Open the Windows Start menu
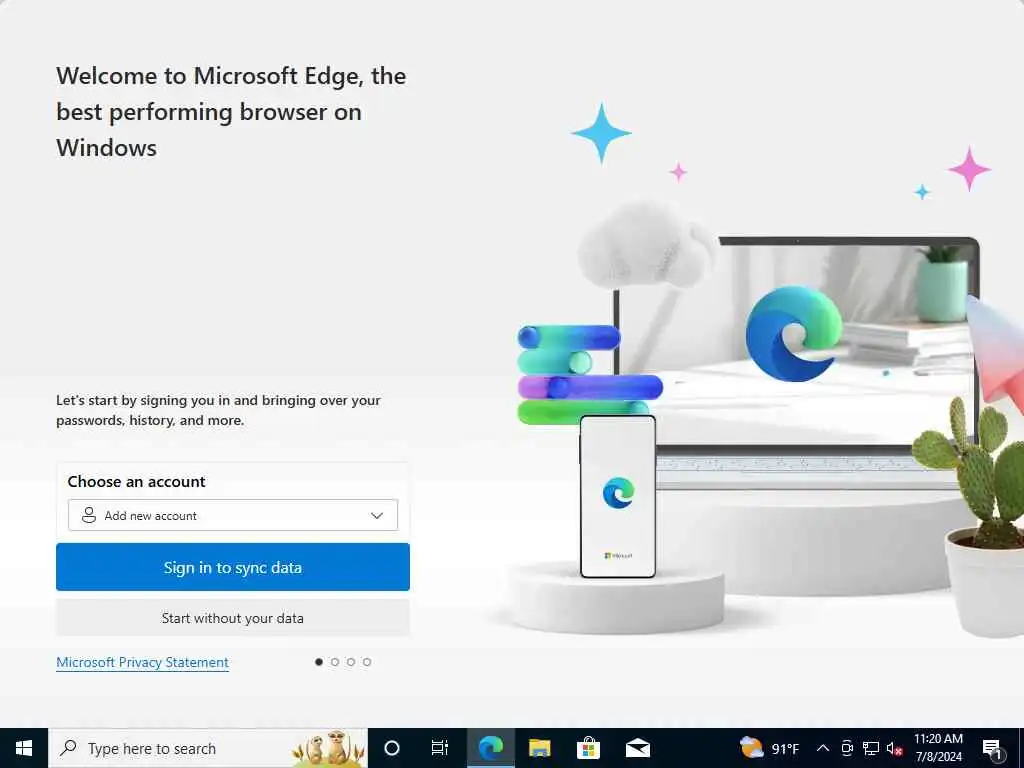 24,748
